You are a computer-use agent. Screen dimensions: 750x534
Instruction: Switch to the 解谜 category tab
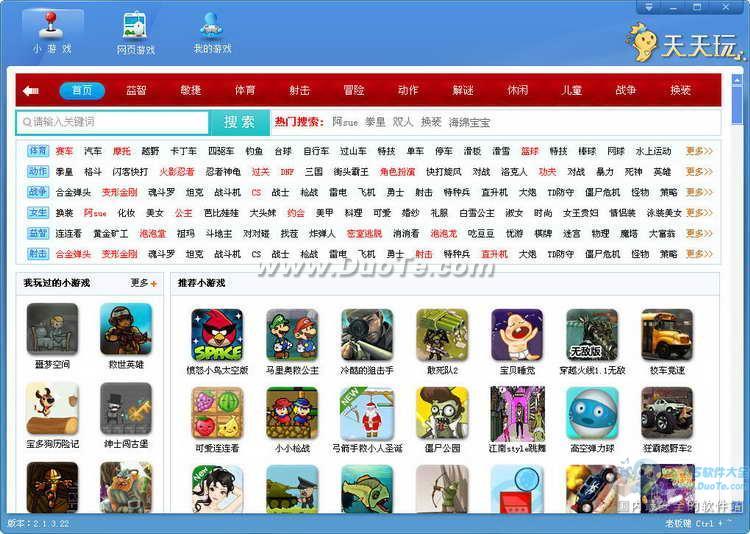click(463, 90)
